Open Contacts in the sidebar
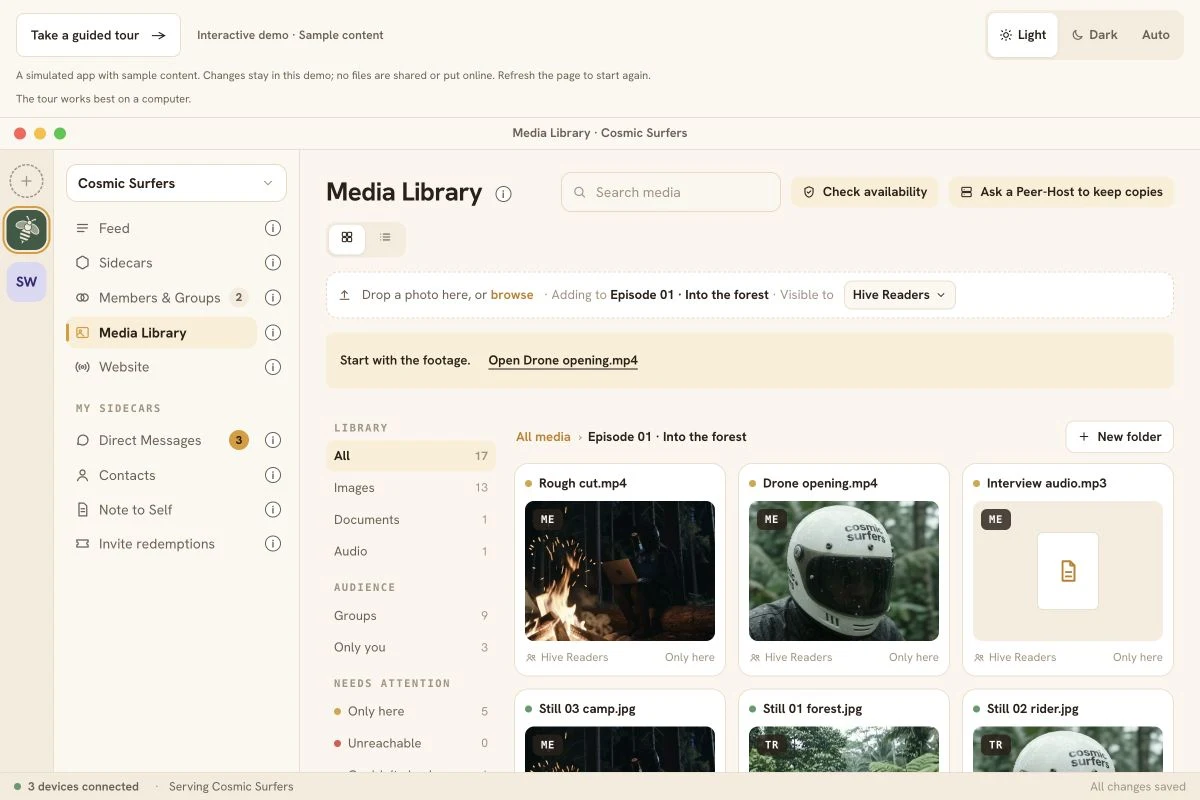Viewport: 1200px width, 800px height. (x=161, y=475)
